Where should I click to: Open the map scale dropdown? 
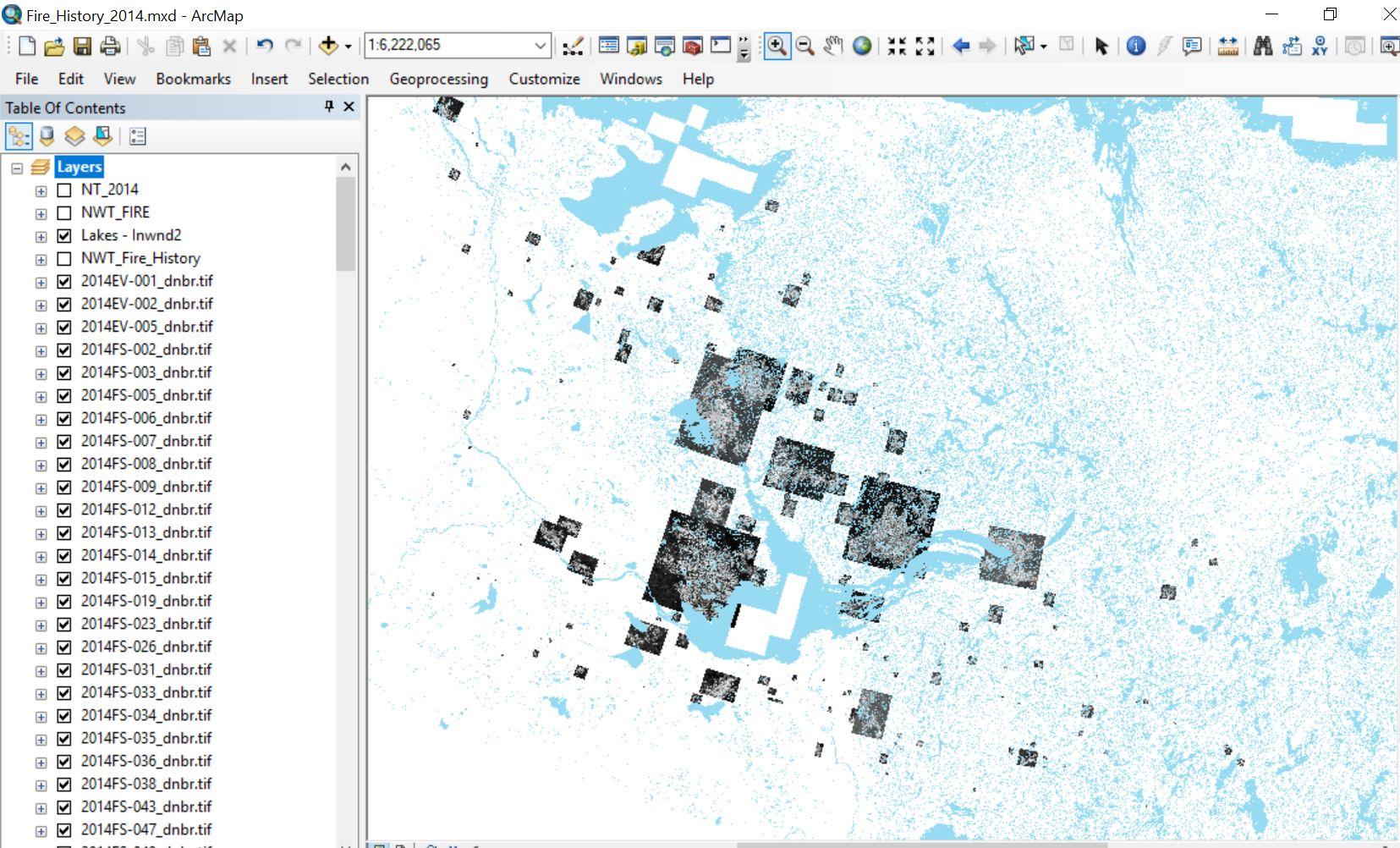[540, 45]
